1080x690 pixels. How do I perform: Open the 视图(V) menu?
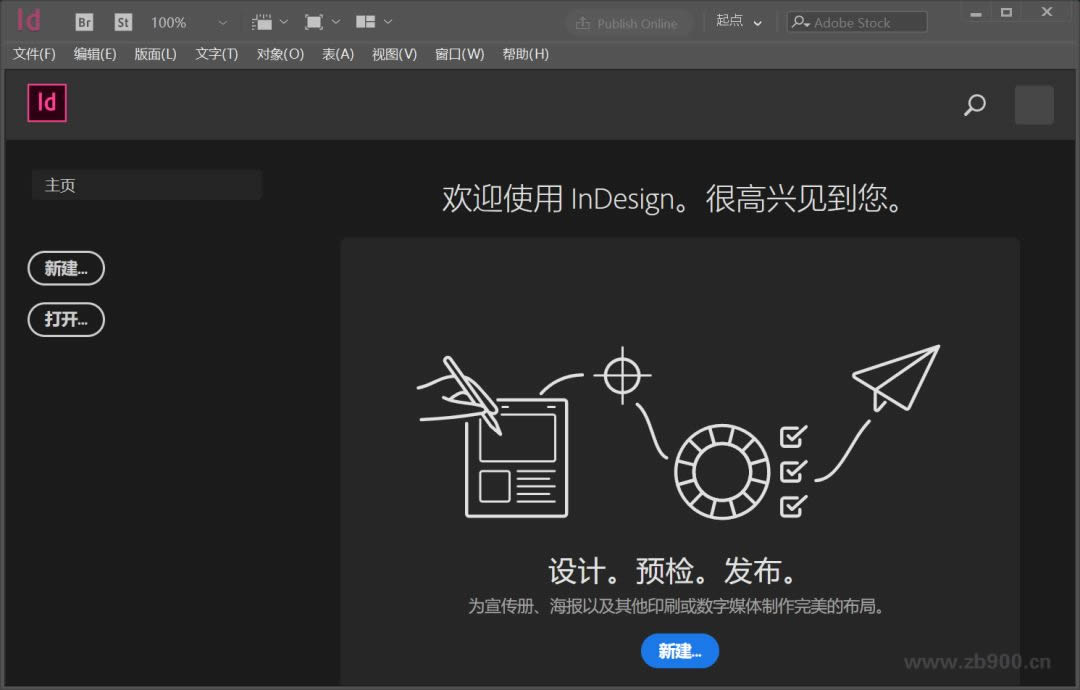tap(394, 54)
